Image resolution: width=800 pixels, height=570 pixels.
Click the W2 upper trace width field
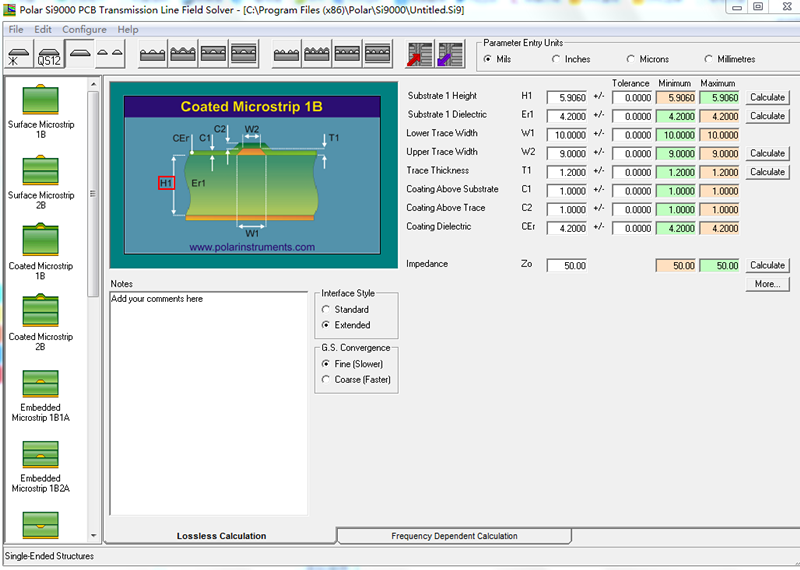[567, 154]
